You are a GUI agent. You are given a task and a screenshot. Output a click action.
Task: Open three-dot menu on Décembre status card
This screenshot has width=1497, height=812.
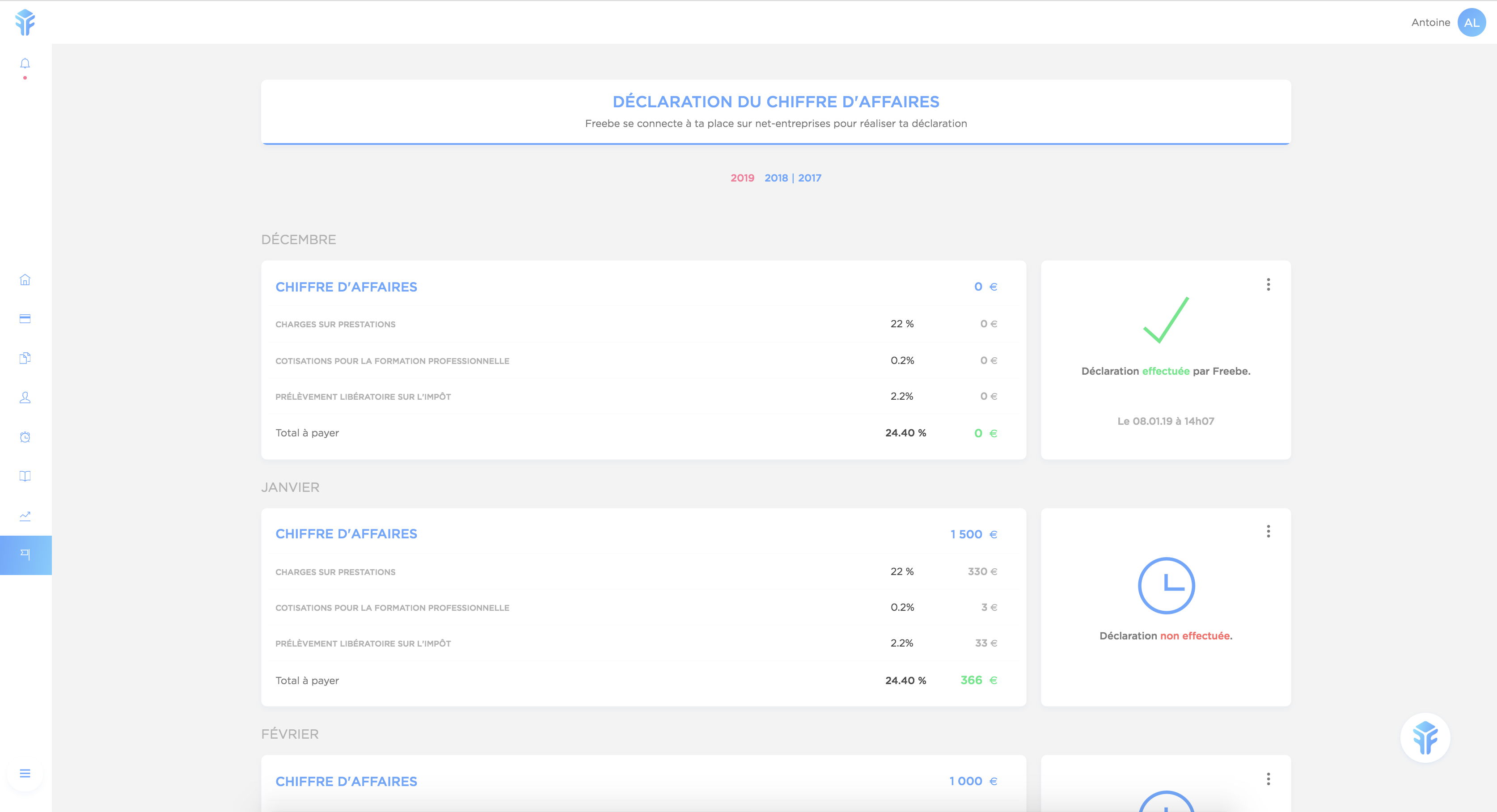pos(1268,284)
